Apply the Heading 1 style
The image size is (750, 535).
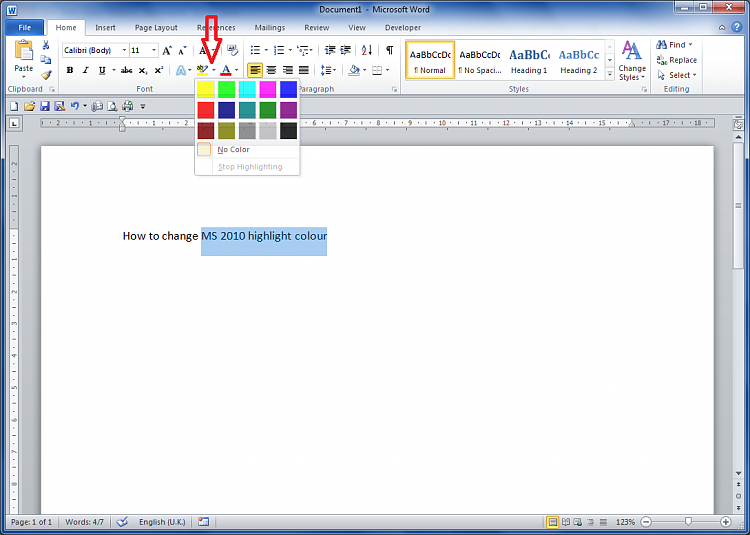[529, 60]
